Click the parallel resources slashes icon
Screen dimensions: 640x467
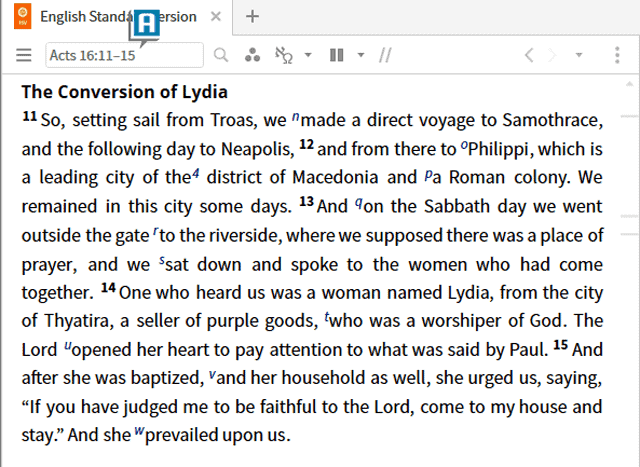(385, 55)
